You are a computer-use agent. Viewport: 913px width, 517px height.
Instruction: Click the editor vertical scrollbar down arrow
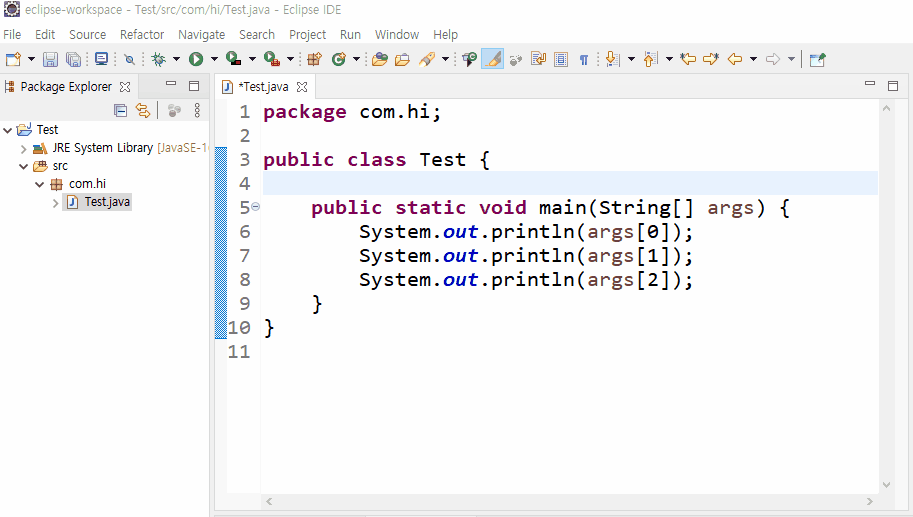tap(886, 484)
